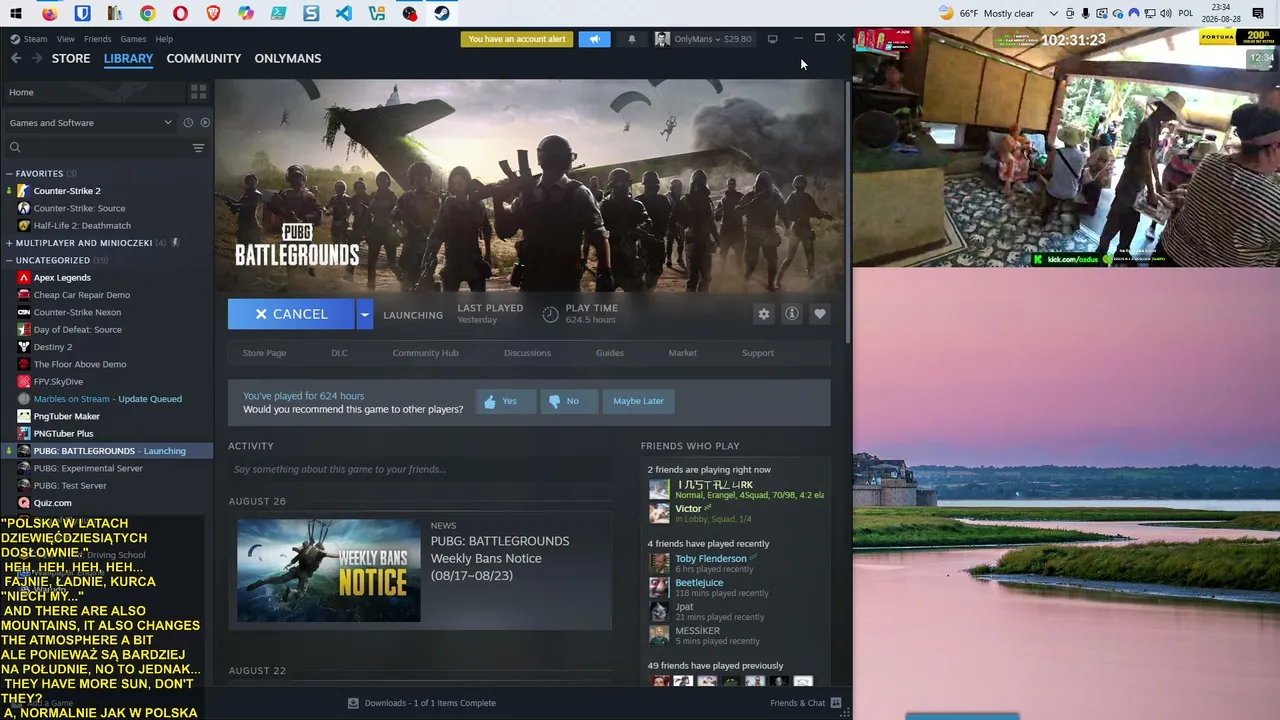The image size is (1280, 720).
Task: Collapse the Uncategorized category
Action: click(9, 260)
